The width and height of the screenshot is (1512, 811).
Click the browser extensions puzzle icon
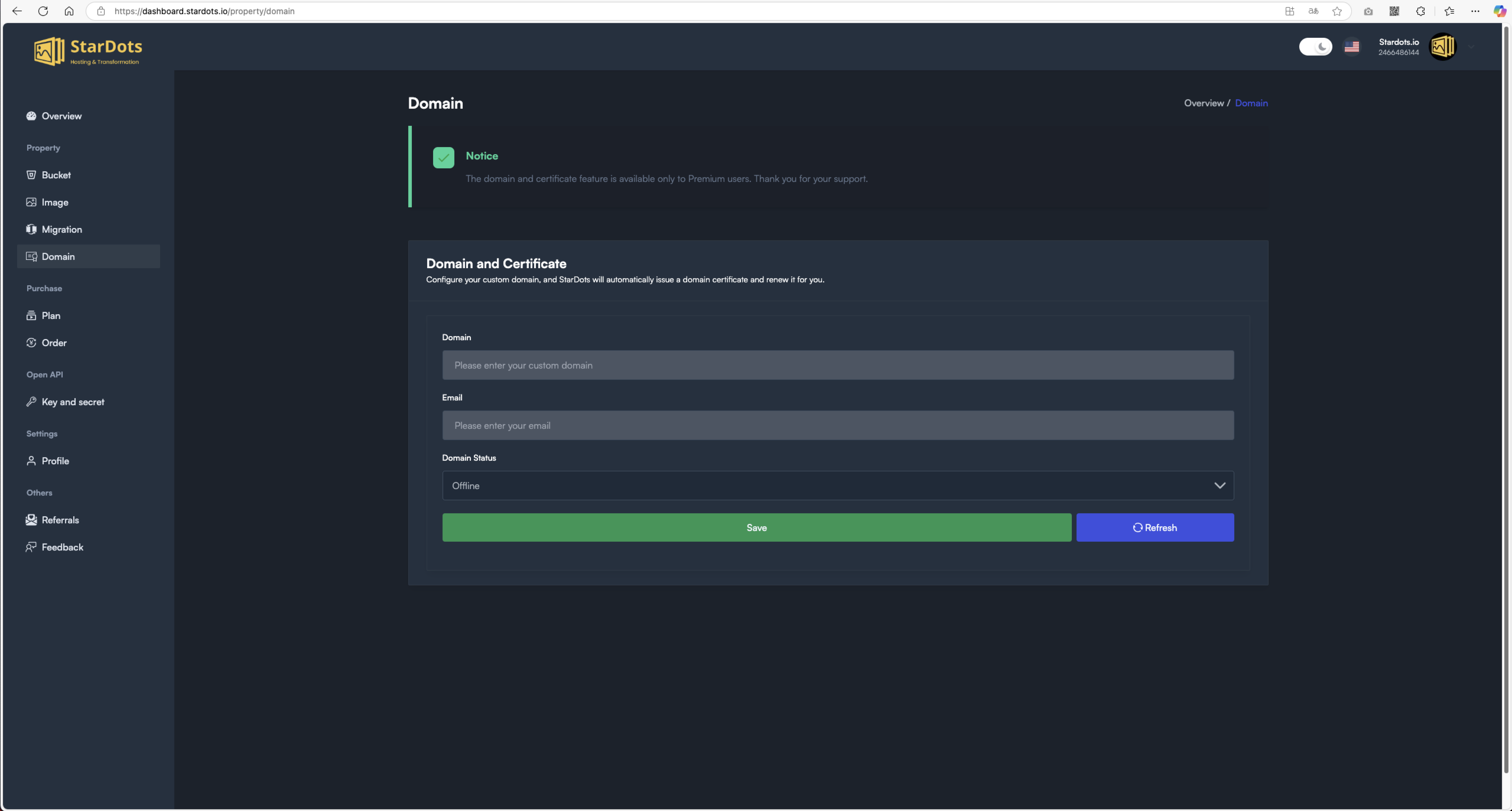coord(1420,11)
